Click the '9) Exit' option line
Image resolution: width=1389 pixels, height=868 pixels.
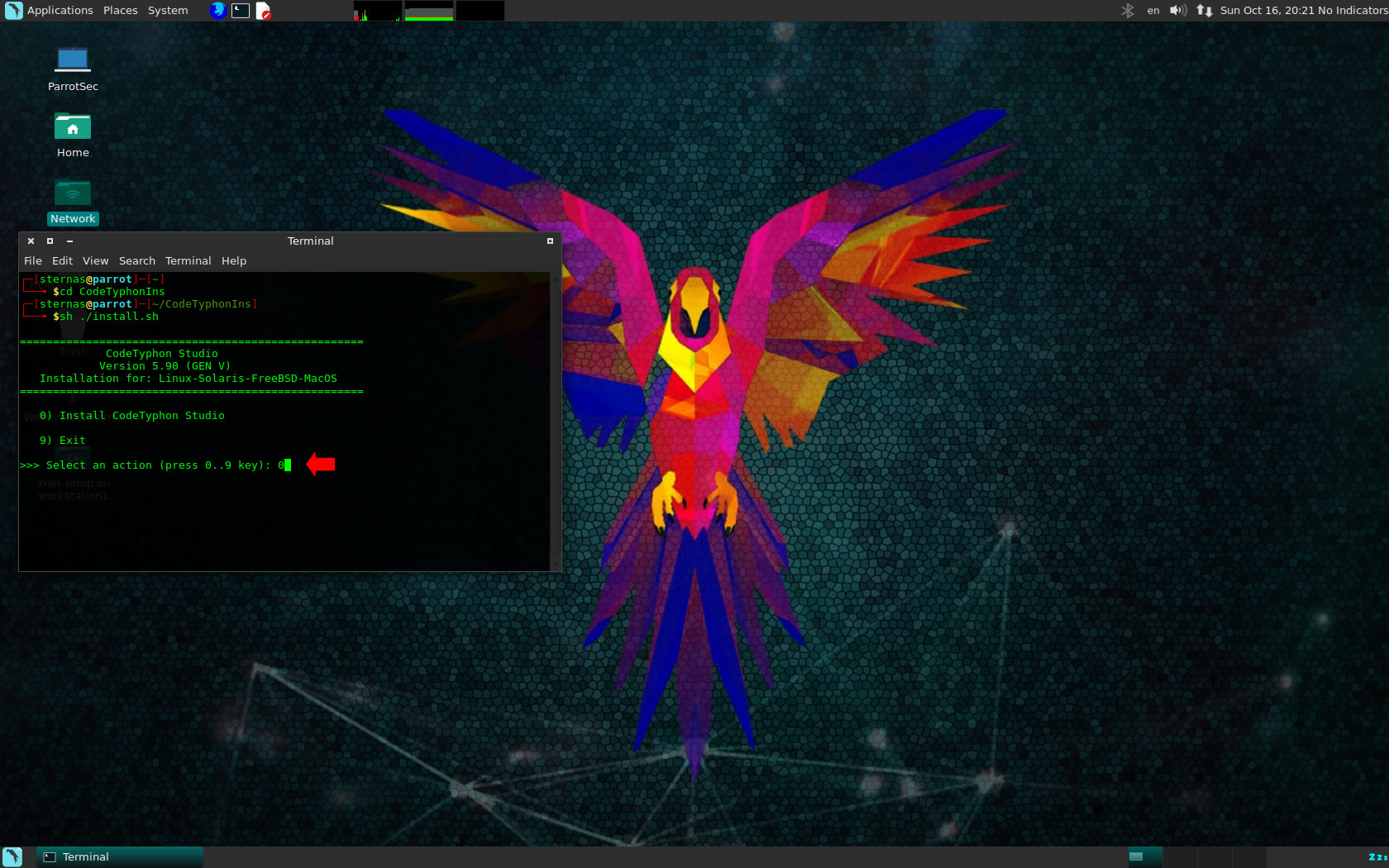pos(63,441)
